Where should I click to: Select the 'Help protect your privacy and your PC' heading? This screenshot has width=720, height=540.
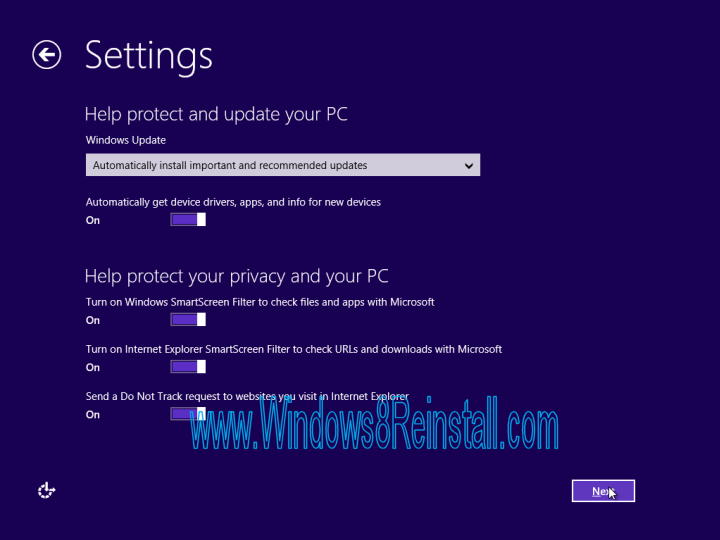point(236,276)
